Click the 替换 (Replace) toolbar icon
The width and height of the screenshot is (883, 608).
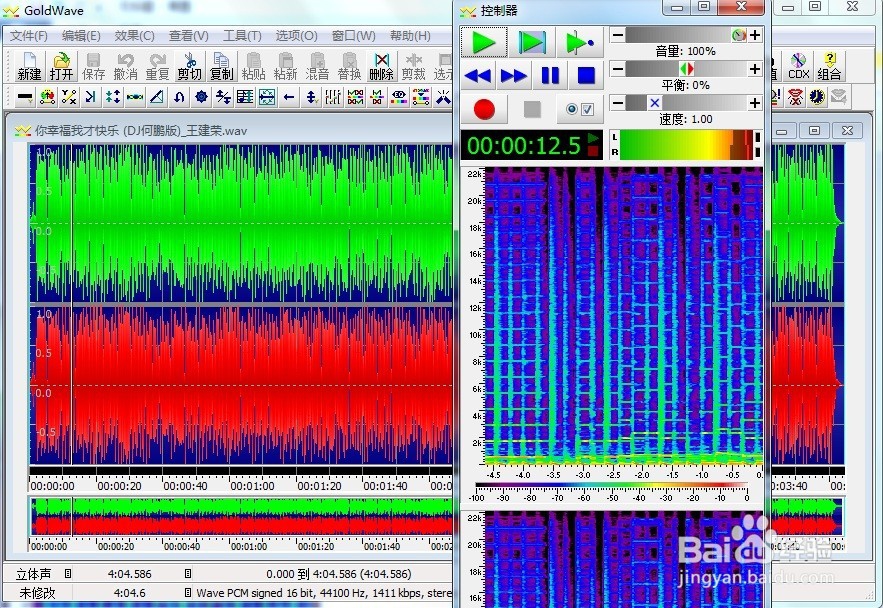coord(349,66)
